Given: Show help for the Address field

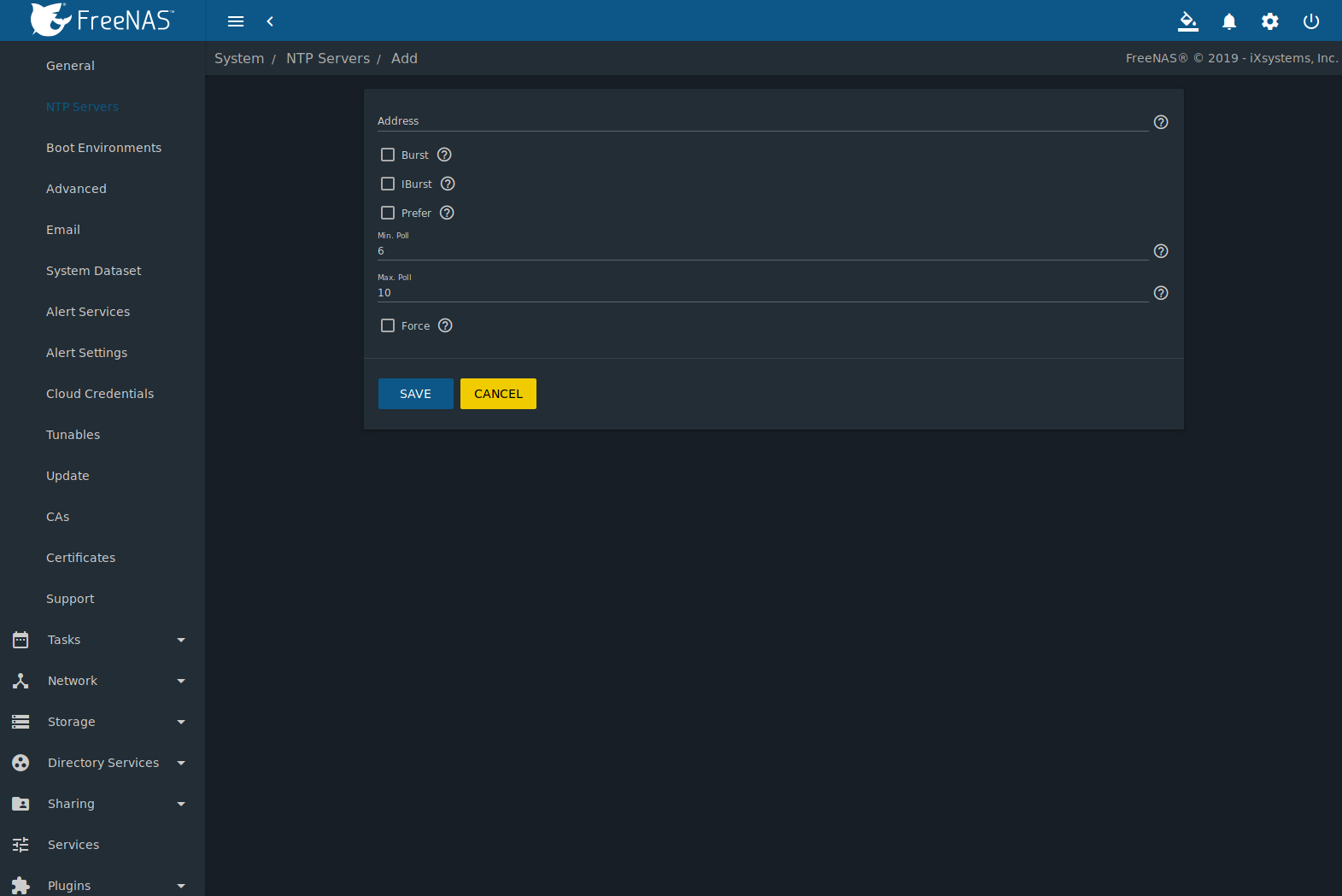Looking at the screenshot, I should pyautogui.click(x=1161, y=122).
